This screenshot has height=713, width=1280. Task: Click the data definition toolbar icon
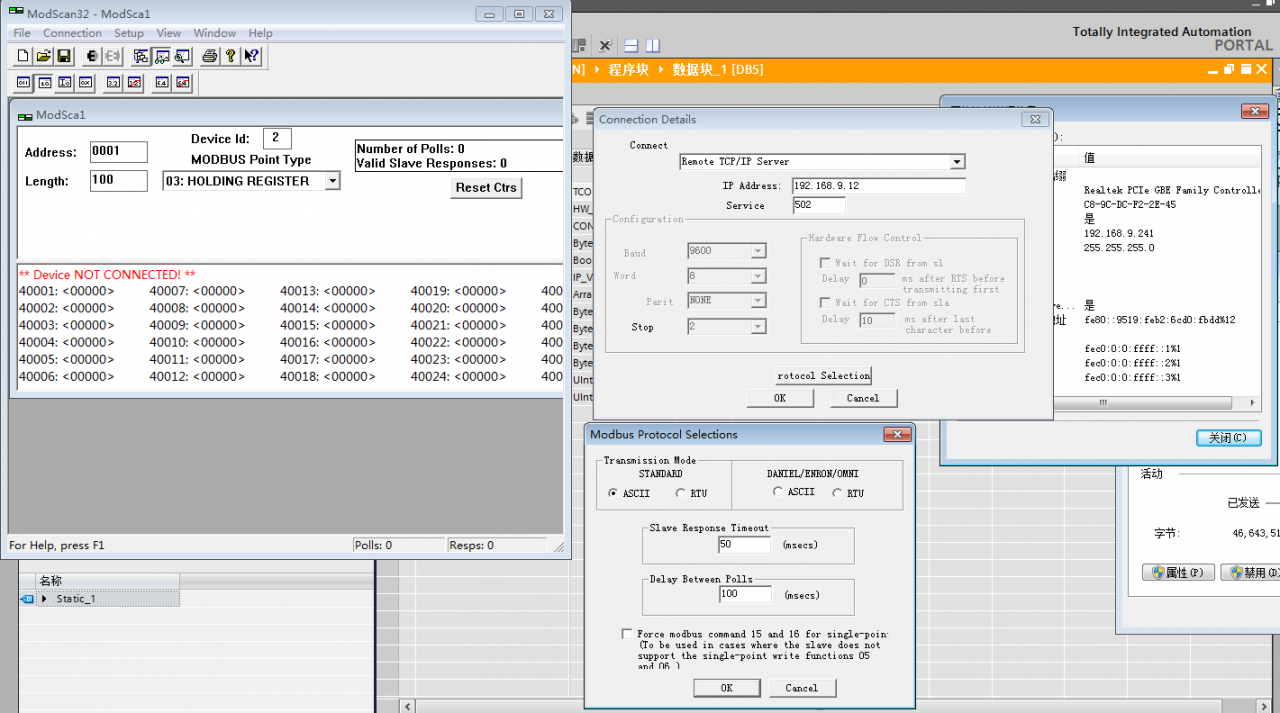pos(141,56)
